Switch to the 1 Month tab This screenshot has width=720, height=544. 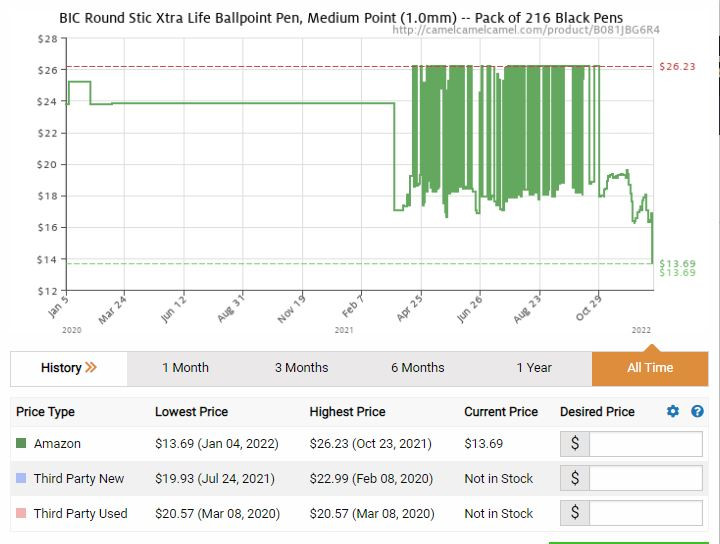tap(185, 368)
